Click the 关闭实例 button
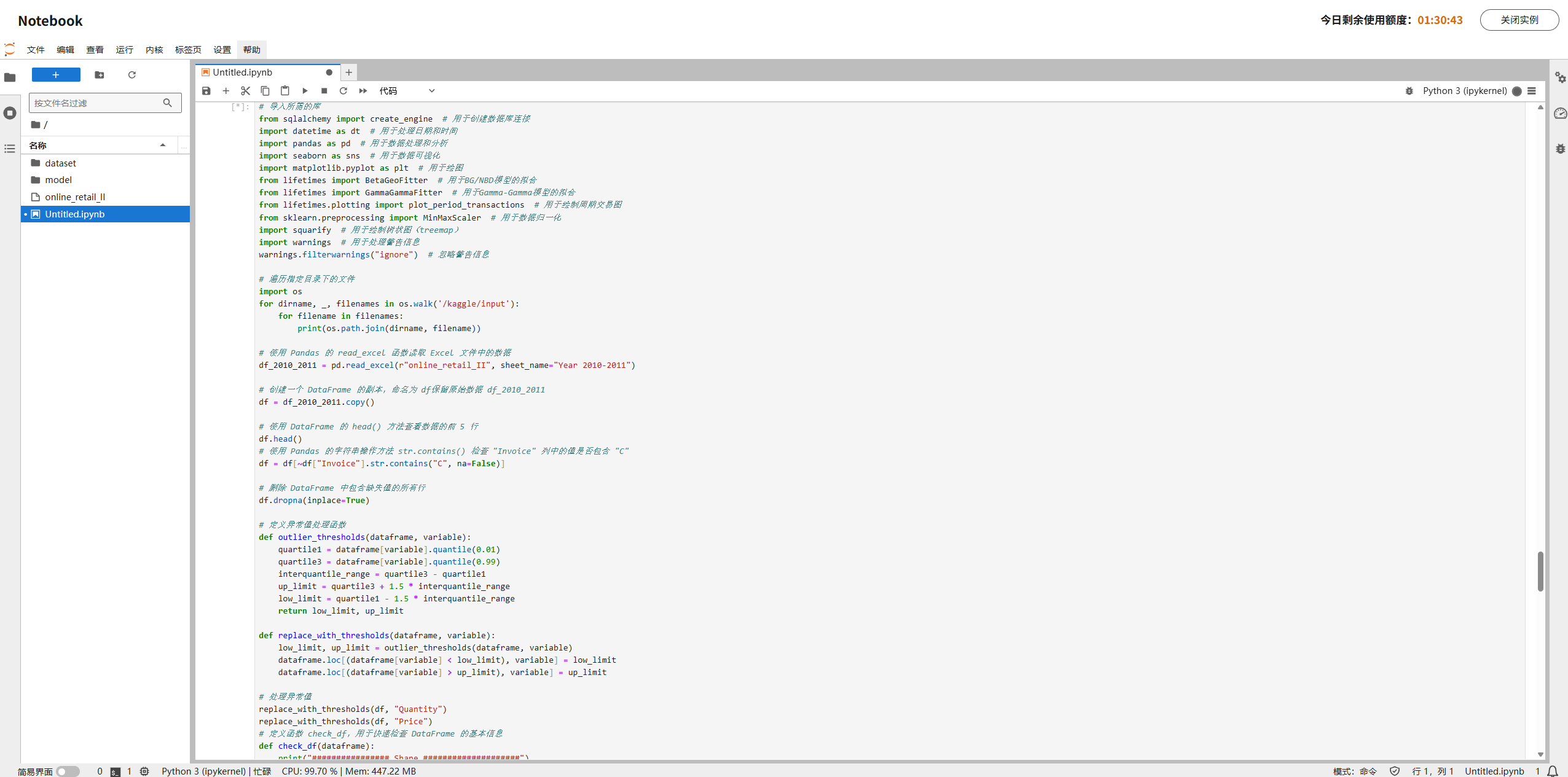Image resolution: width=1568 pixels, height=777 pixels. 1519,20
